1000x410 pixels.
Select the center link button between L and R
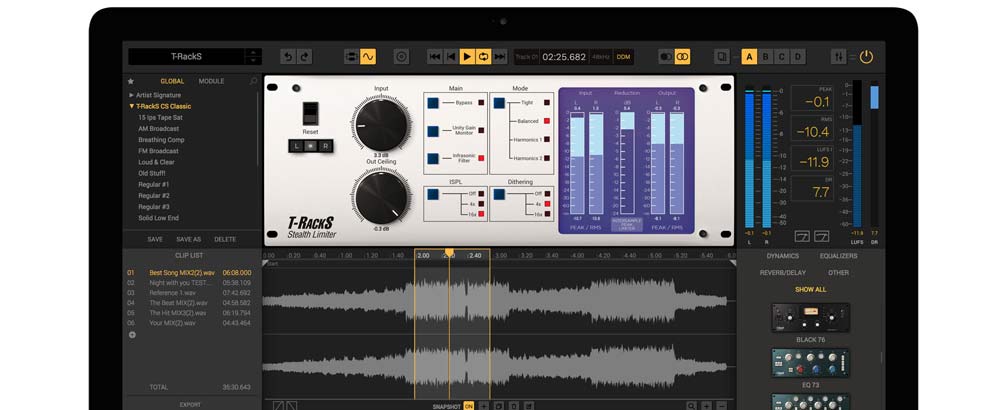(x=311, y=146)
